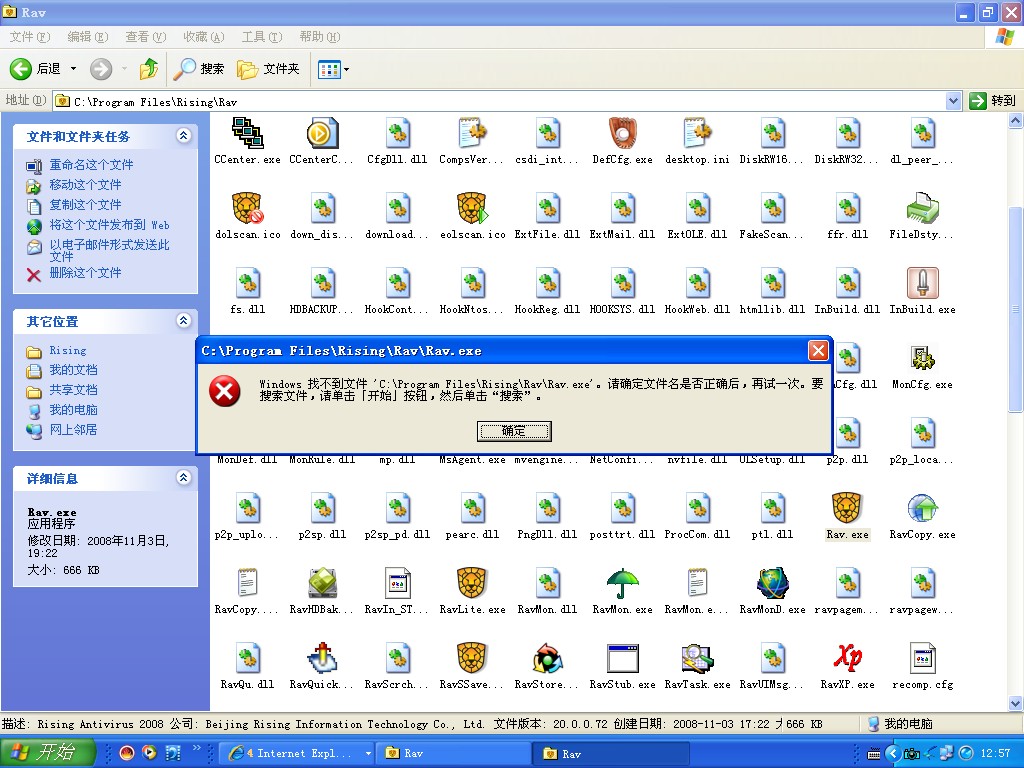Close the Rav.exe error dialog

(818, 351)
